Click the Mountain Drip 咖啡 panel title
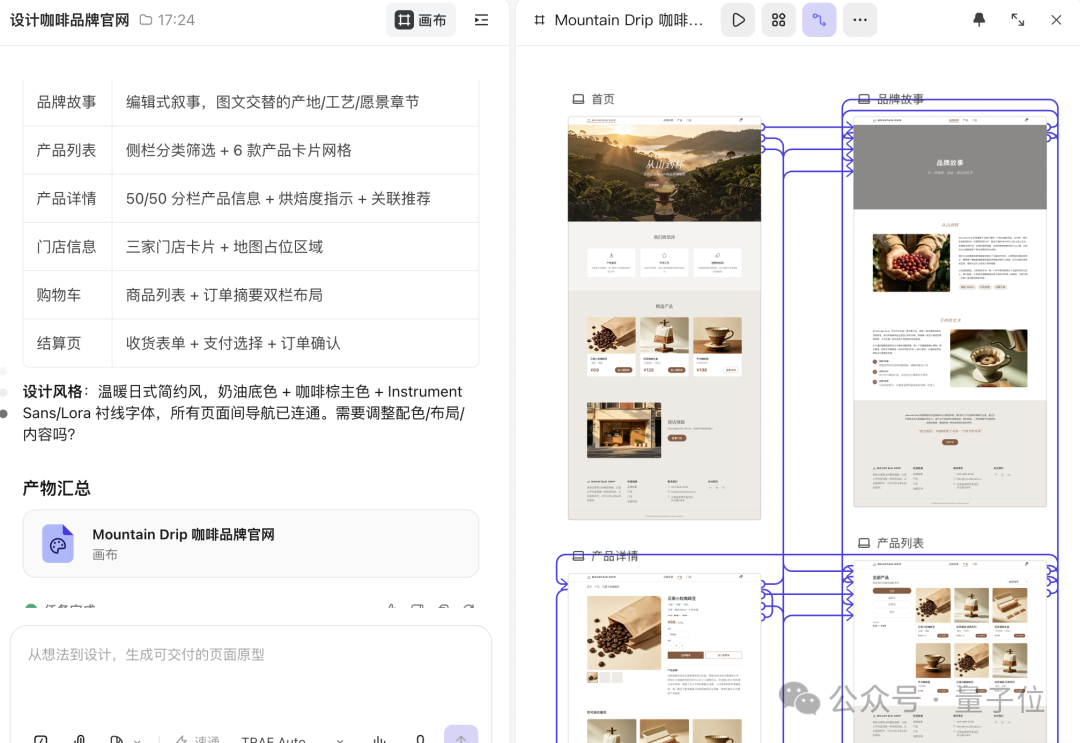The height and width of the screenshot is (743, 1080). tap(629, 20)
